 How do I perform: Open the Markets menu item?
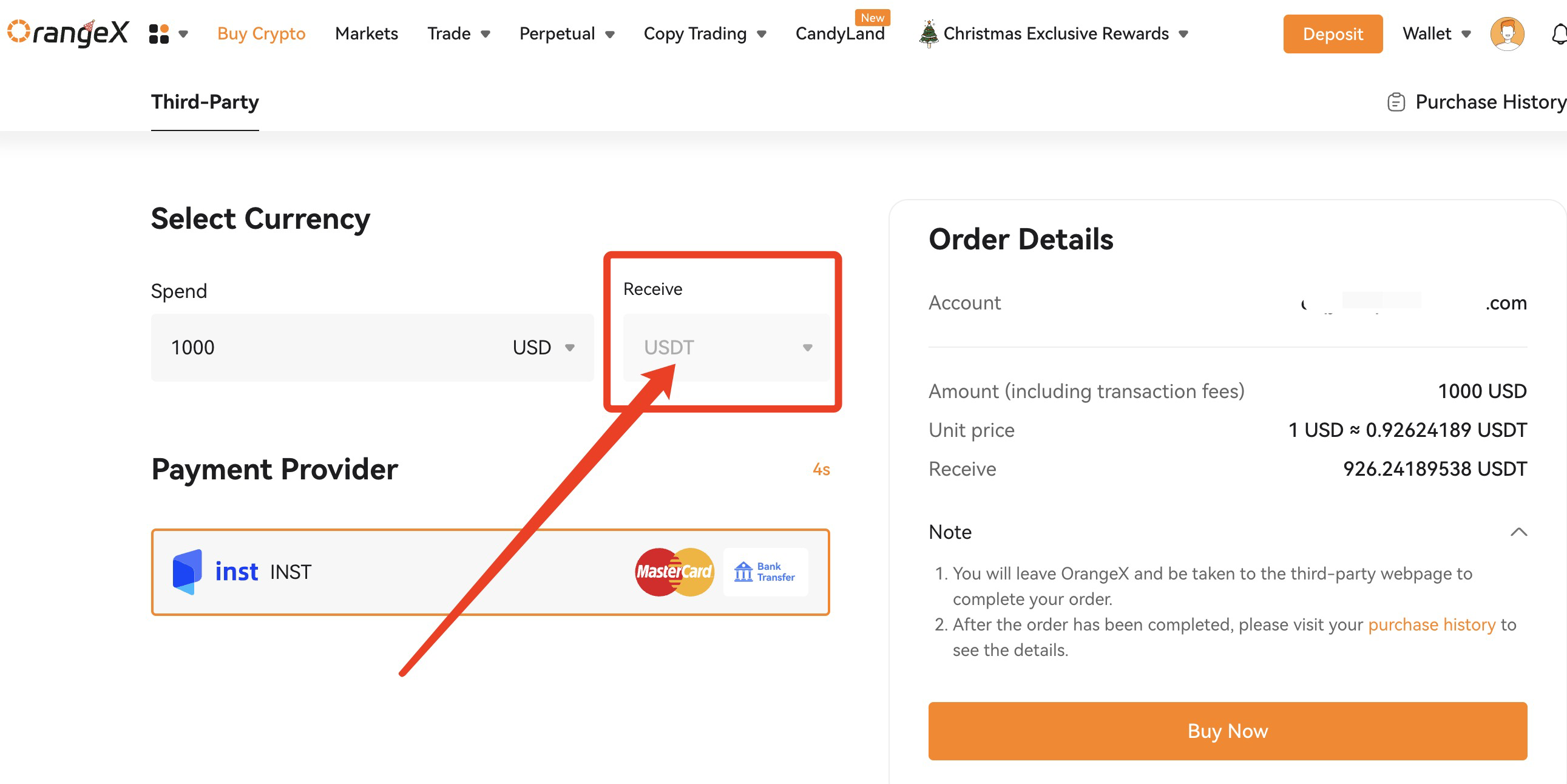pos(366,33)
